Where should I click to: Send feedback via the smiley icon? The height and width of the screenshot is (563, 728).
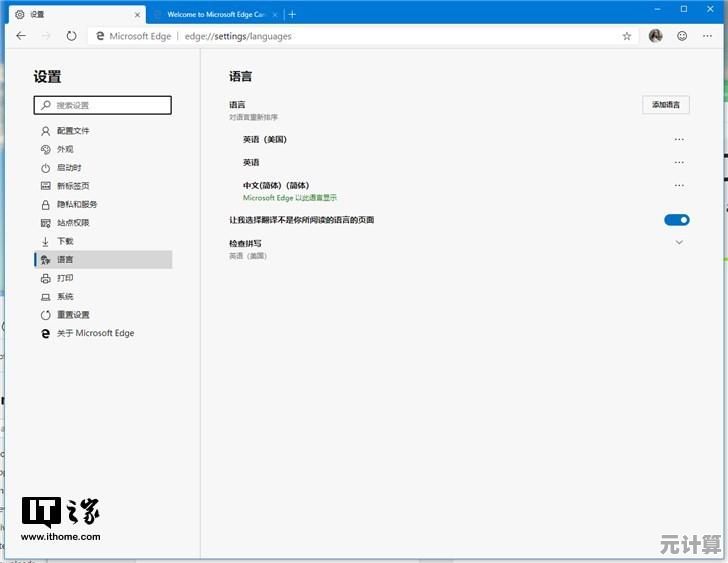(x=682, y=36)
